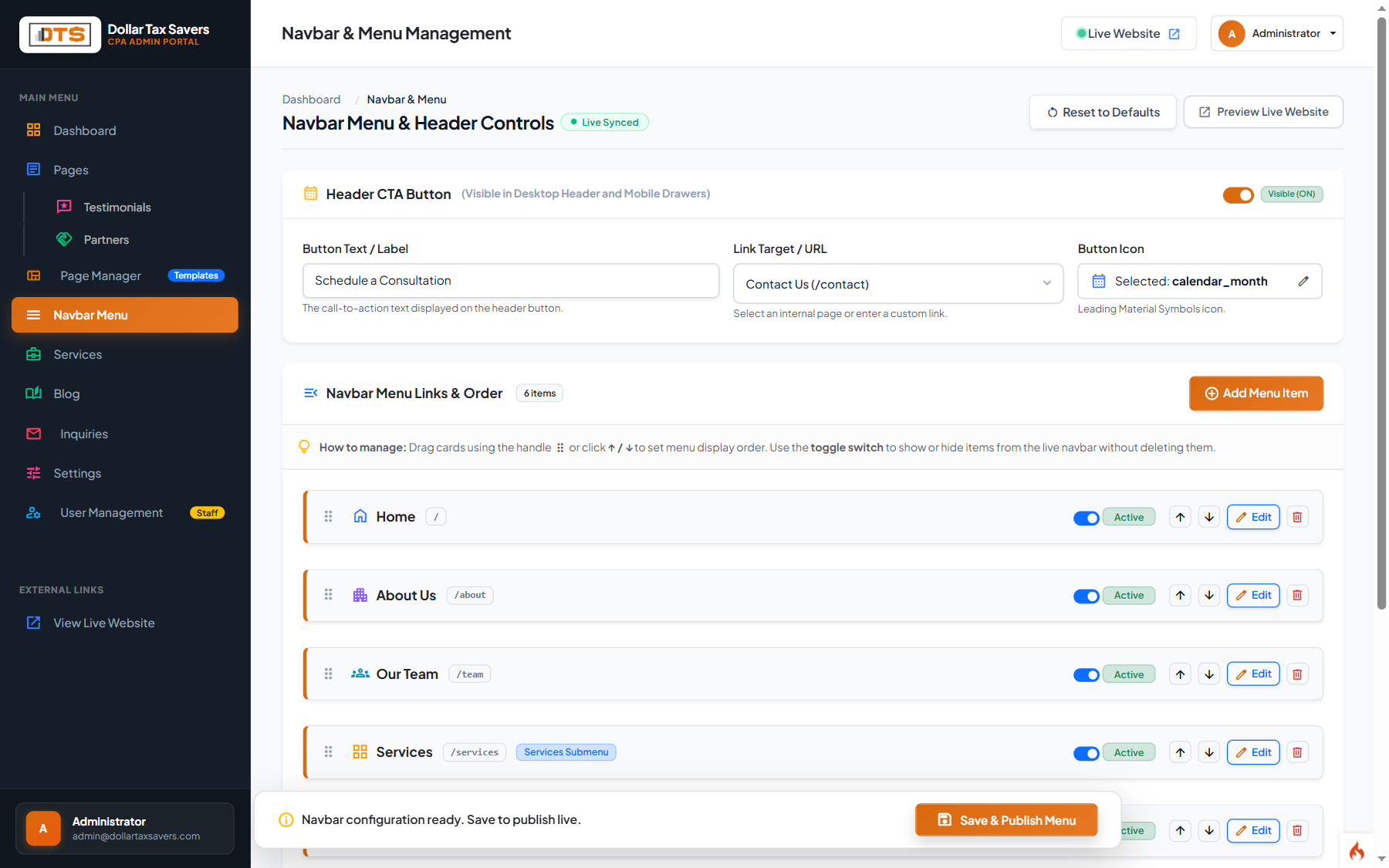Click the flame icon at bottom right

pyautogui.click(x=1356, y=850)
